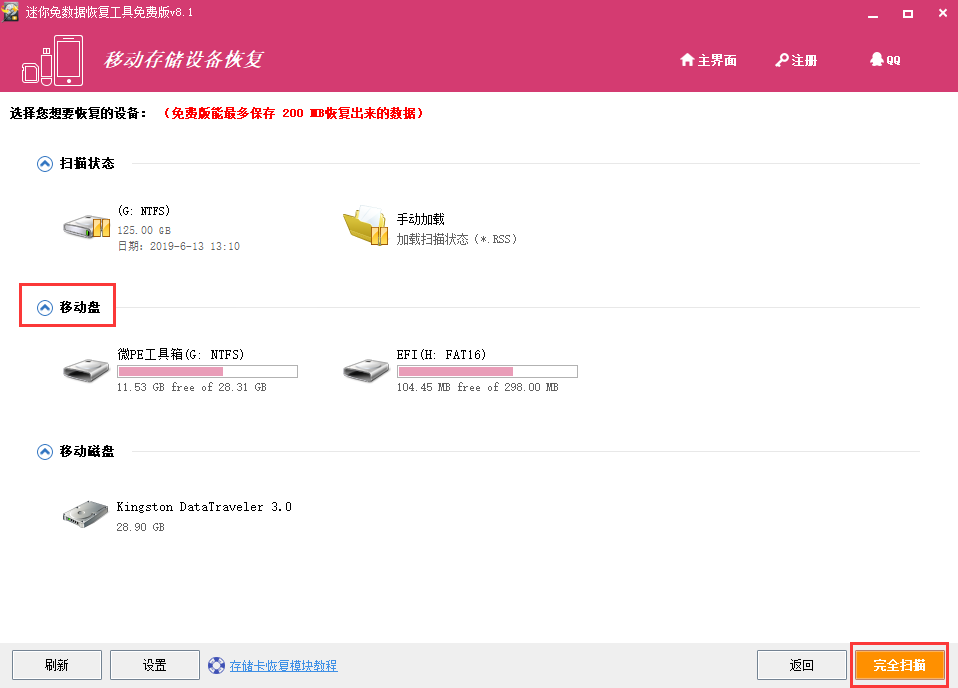Viewport: 958px width, 688px height.
Task: Click the 手动加载 label
Action: coord(420,219)
